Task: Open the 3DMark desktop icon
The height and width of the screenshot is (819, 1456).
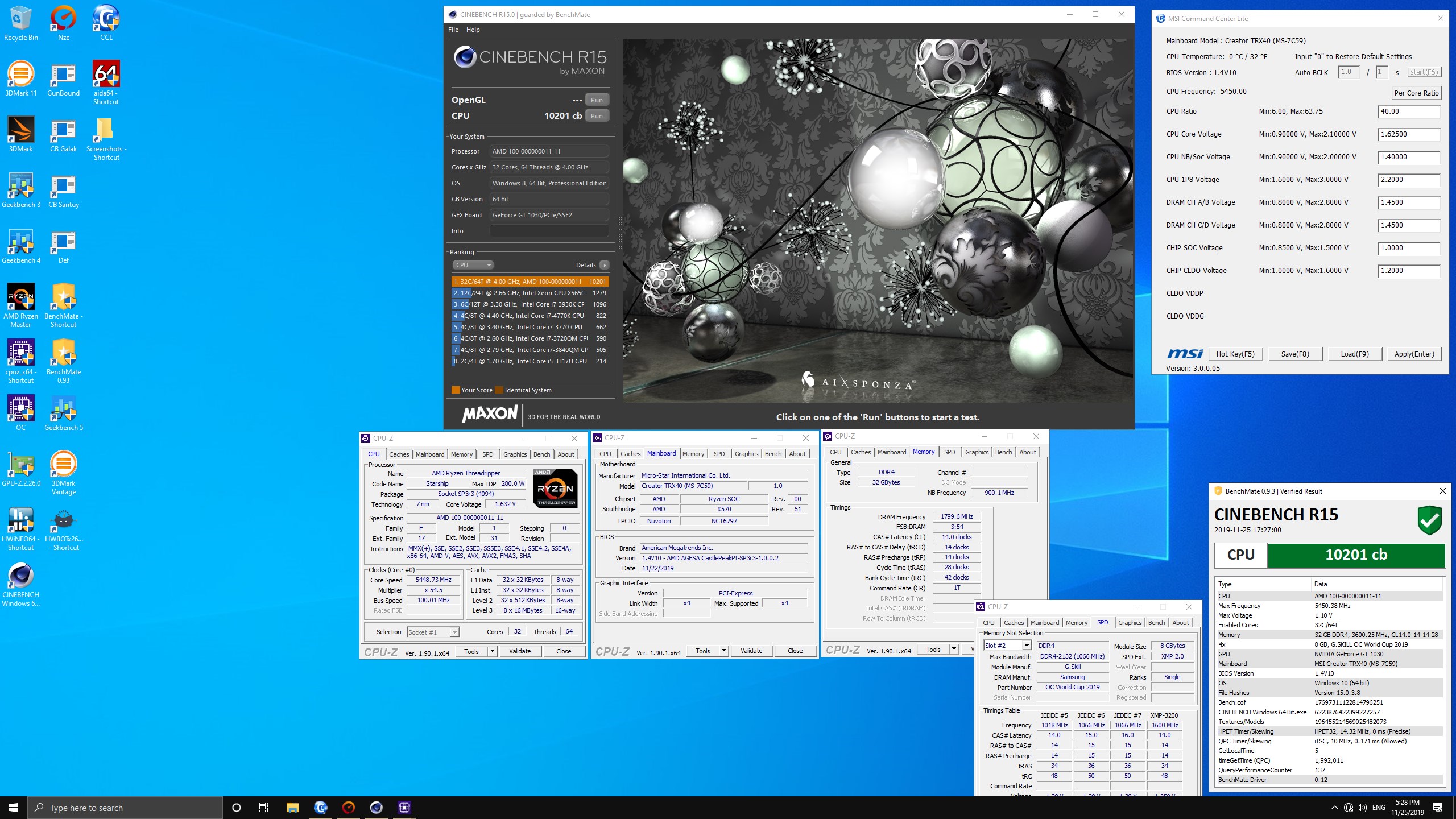Action: (21, 134)
